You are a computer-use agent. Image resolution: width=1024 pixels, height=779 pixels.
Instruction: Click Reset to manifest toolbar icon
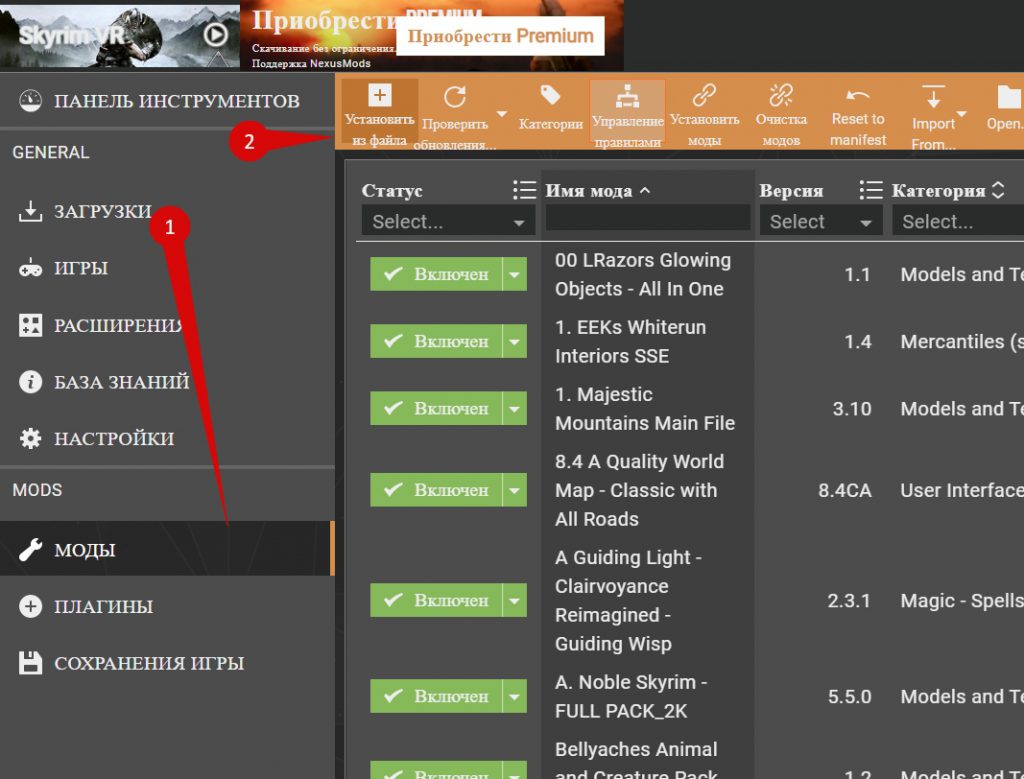(857, 96)
